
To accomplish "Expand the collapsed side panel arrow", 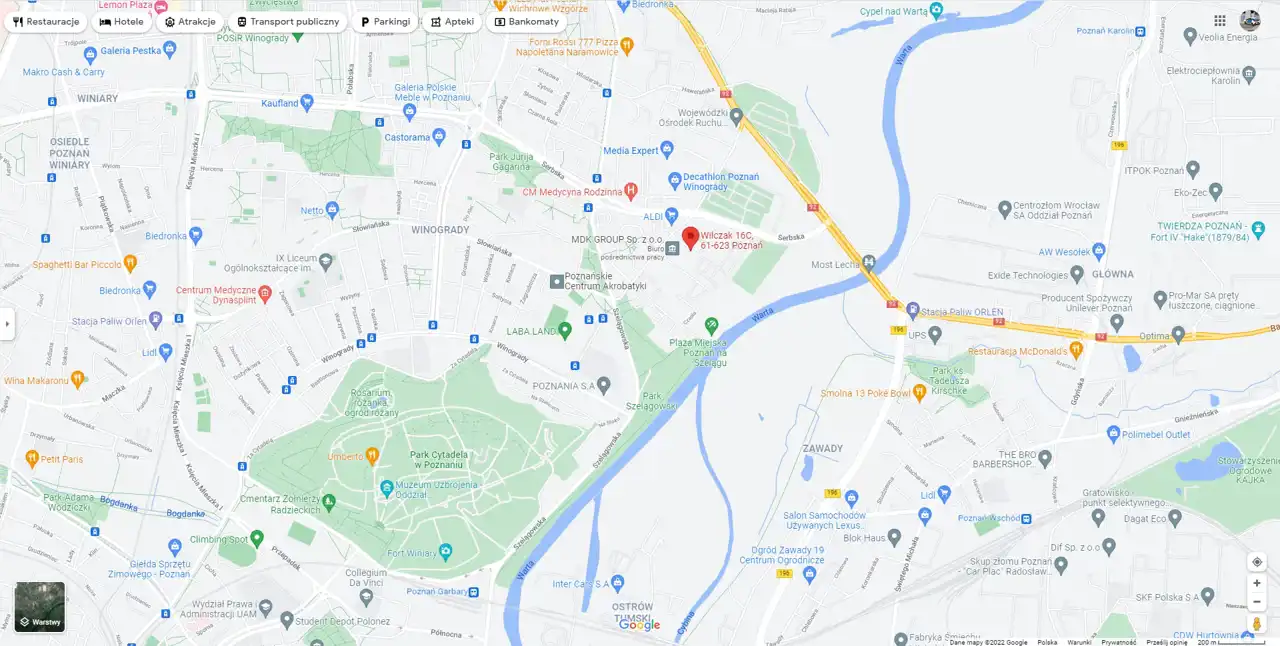I will pos(7,324).
